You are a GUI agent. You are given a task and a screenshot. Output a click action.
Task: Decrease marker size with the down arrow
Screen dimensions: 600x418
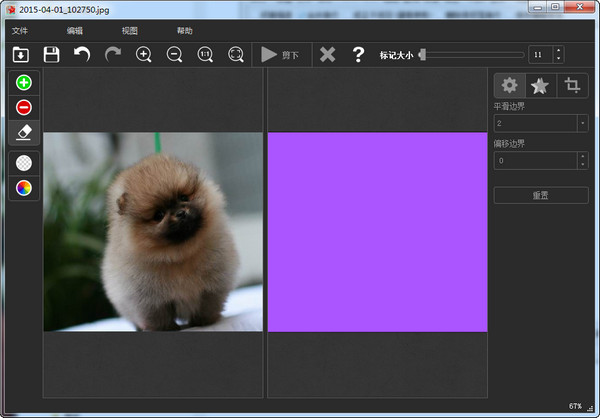pyautogui.click(x=558, y=59)
